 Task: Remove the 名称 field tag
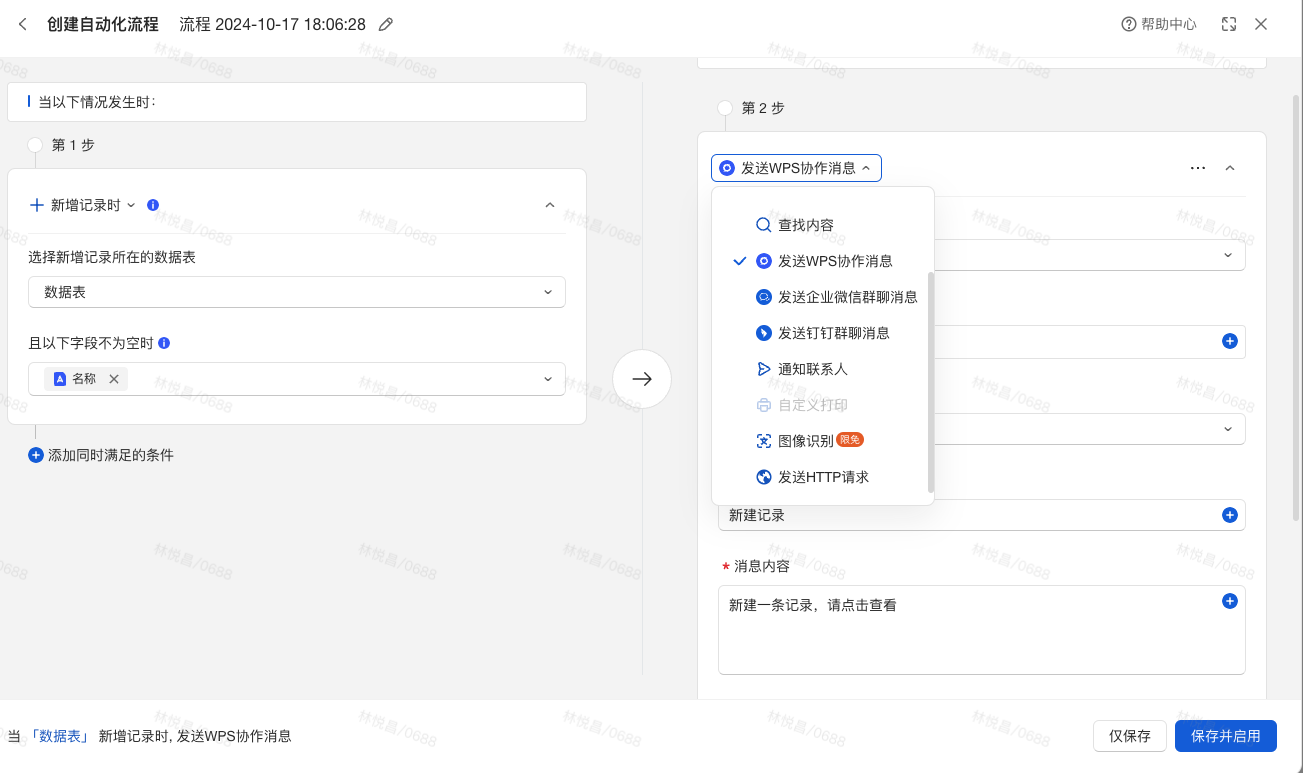click(114, 379)
